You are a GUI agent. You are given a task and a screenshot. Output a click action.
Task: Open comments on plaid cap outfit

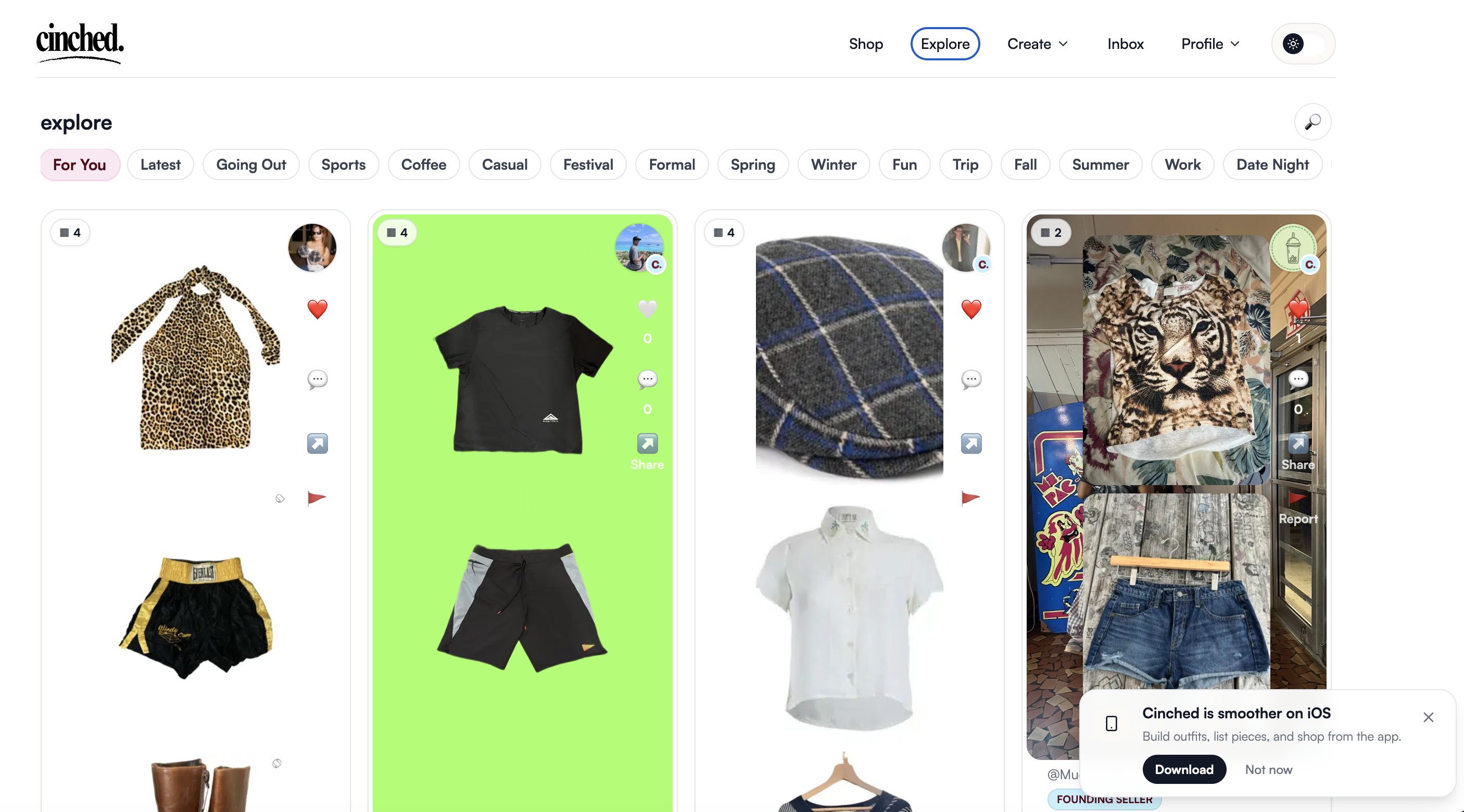pos(971,379)
